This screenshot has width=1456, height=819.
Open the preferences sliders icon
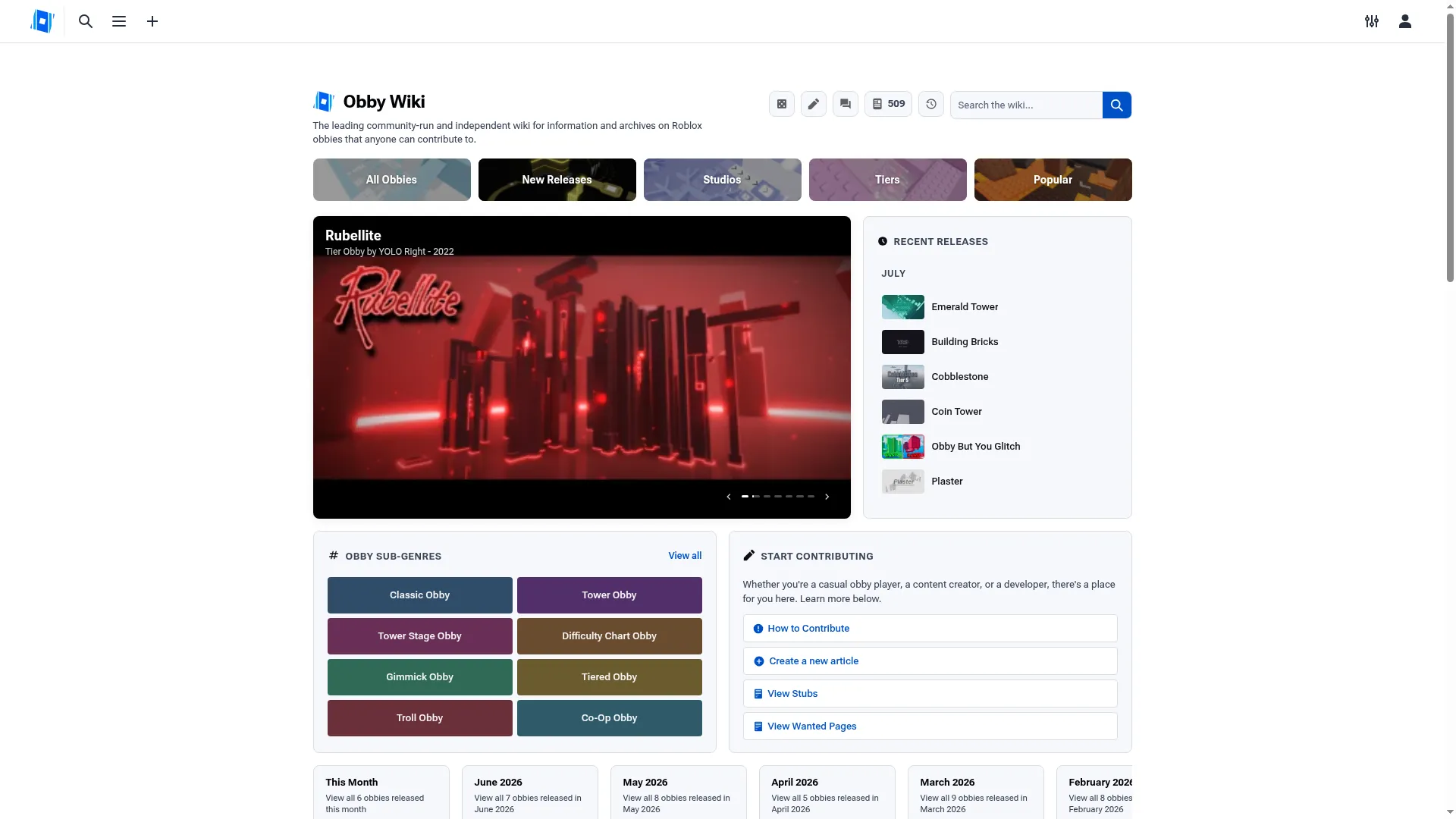point(1372,21)
